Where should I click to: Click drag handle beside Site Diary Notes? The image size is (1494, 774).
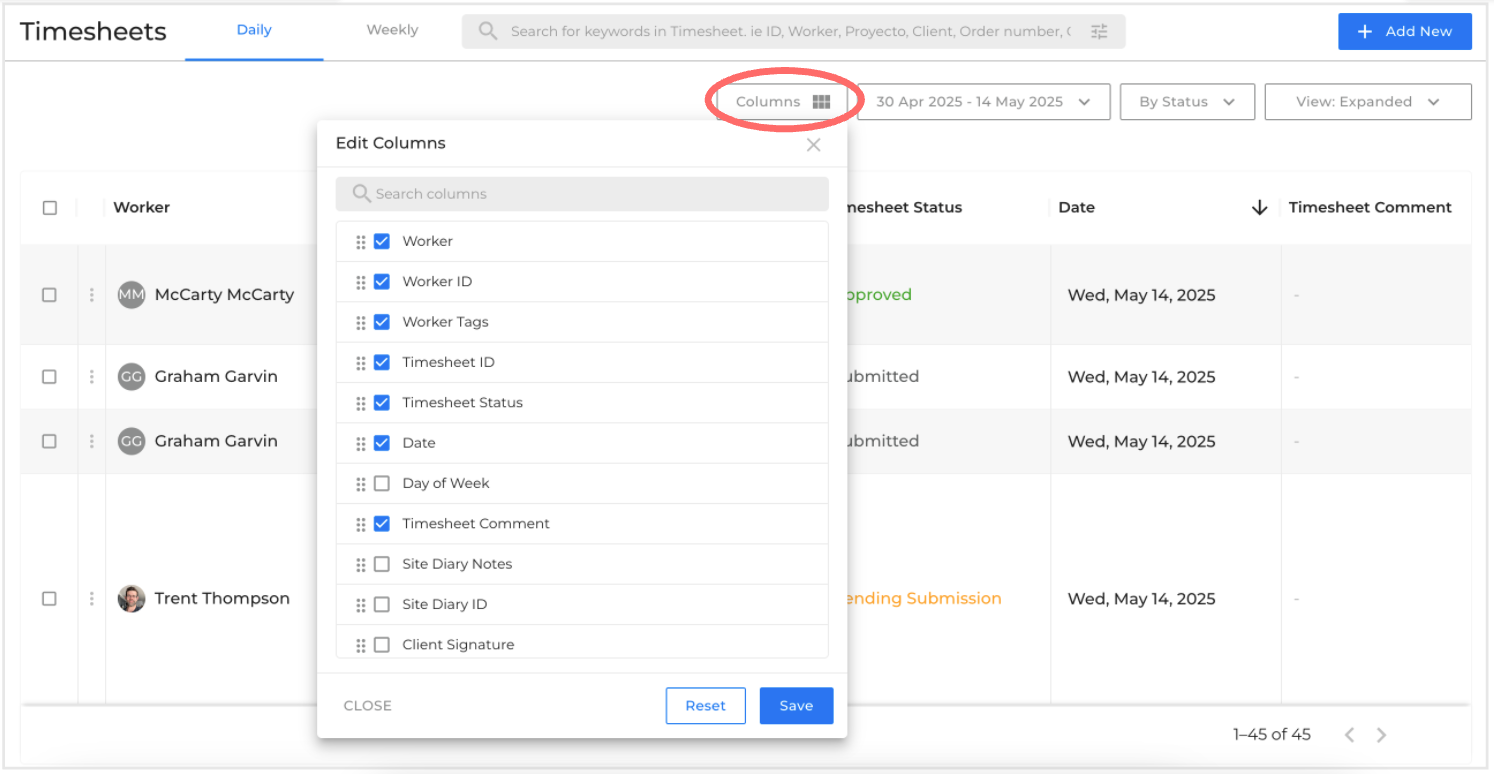pyautogui.click(x=360, y=564)
